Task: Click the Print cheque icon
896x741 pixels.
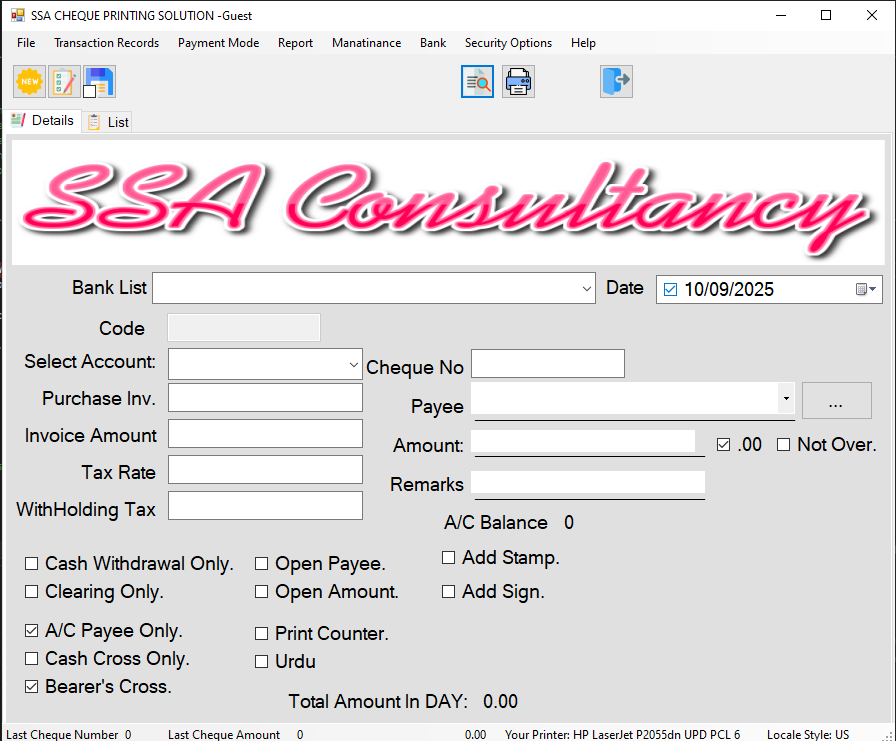Action: pos(518,81)
